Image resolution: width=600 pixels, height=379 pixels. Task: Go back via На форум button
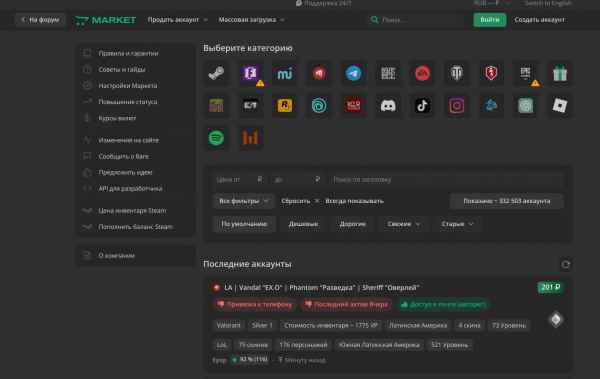(x=40, y=20)
